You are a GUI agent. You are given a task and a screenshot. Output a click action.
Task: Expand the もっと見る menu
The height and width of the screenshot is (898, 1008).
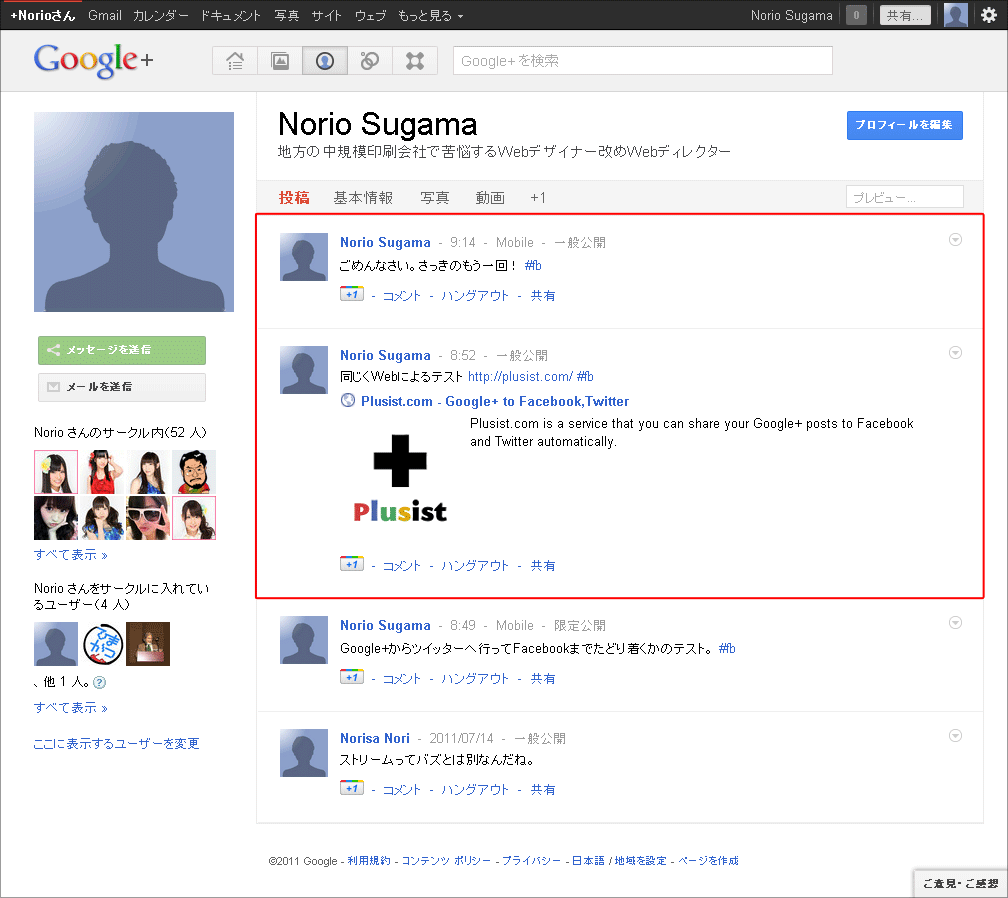click(430, 15)
